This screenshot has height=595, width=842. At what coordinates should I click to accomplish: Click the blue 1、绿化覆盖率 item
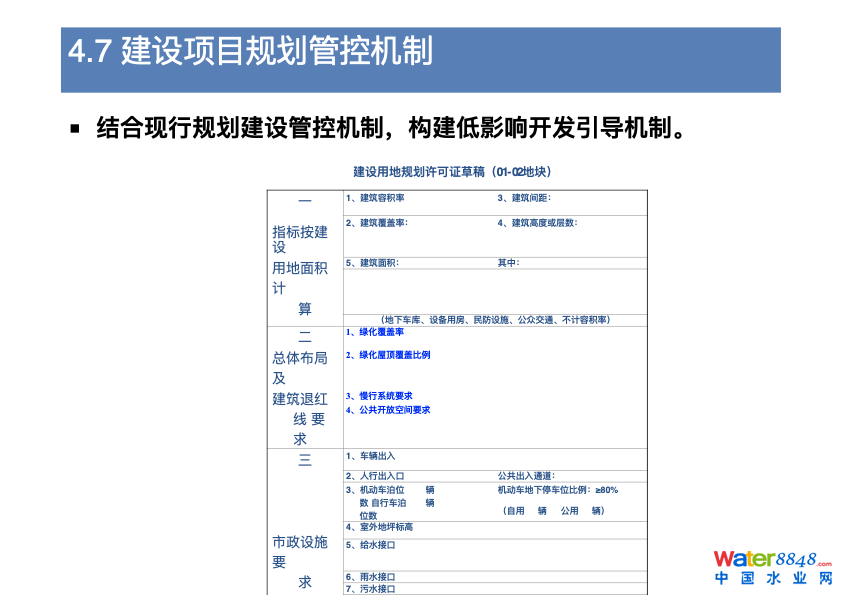tap(375, 332)
